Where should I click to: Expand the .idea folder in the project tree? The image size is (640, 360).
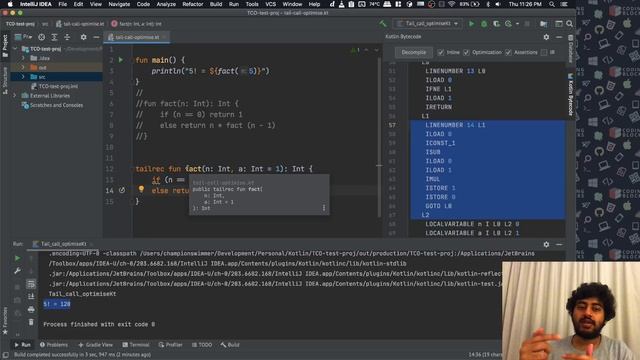23,58
